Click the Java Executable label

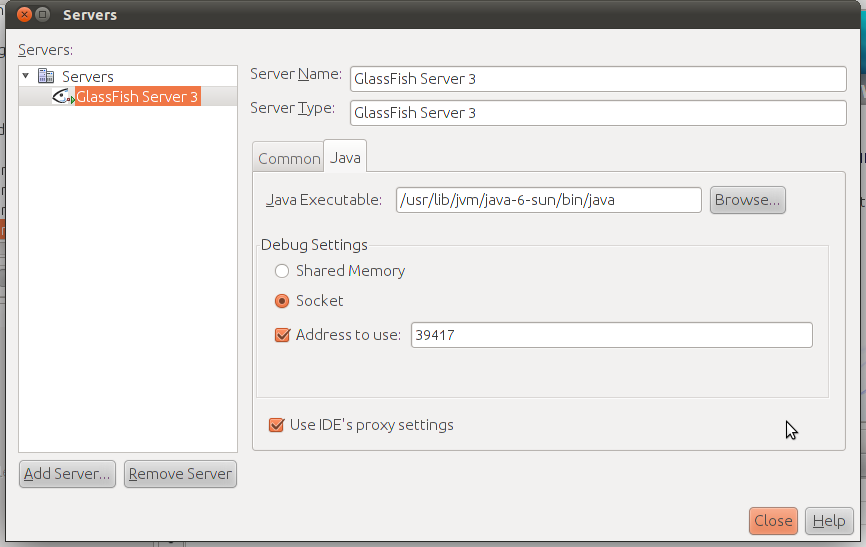tap(324, 200)
